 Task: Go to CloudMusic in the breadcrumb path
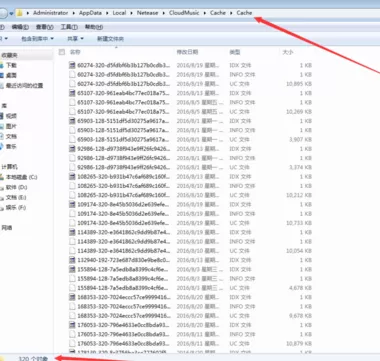click(x=184, y=13)
